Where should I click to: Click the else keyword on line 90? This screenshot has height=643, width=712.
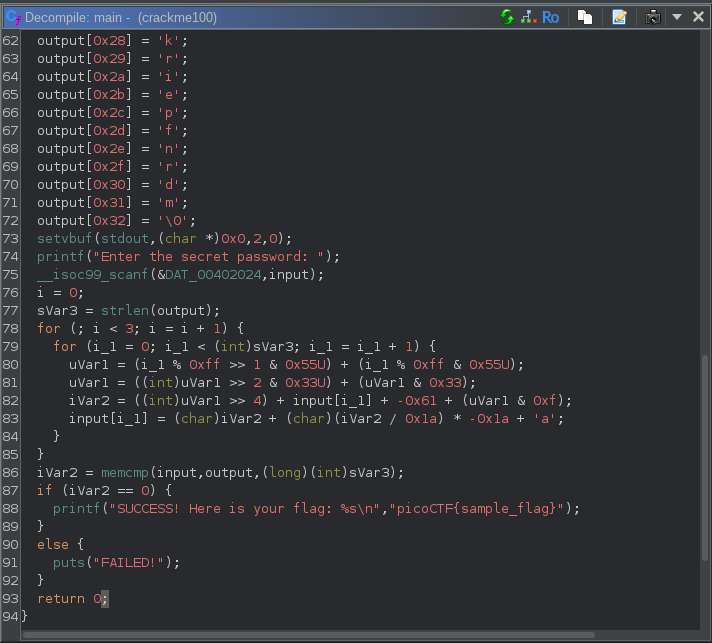[x=53, y=544]
